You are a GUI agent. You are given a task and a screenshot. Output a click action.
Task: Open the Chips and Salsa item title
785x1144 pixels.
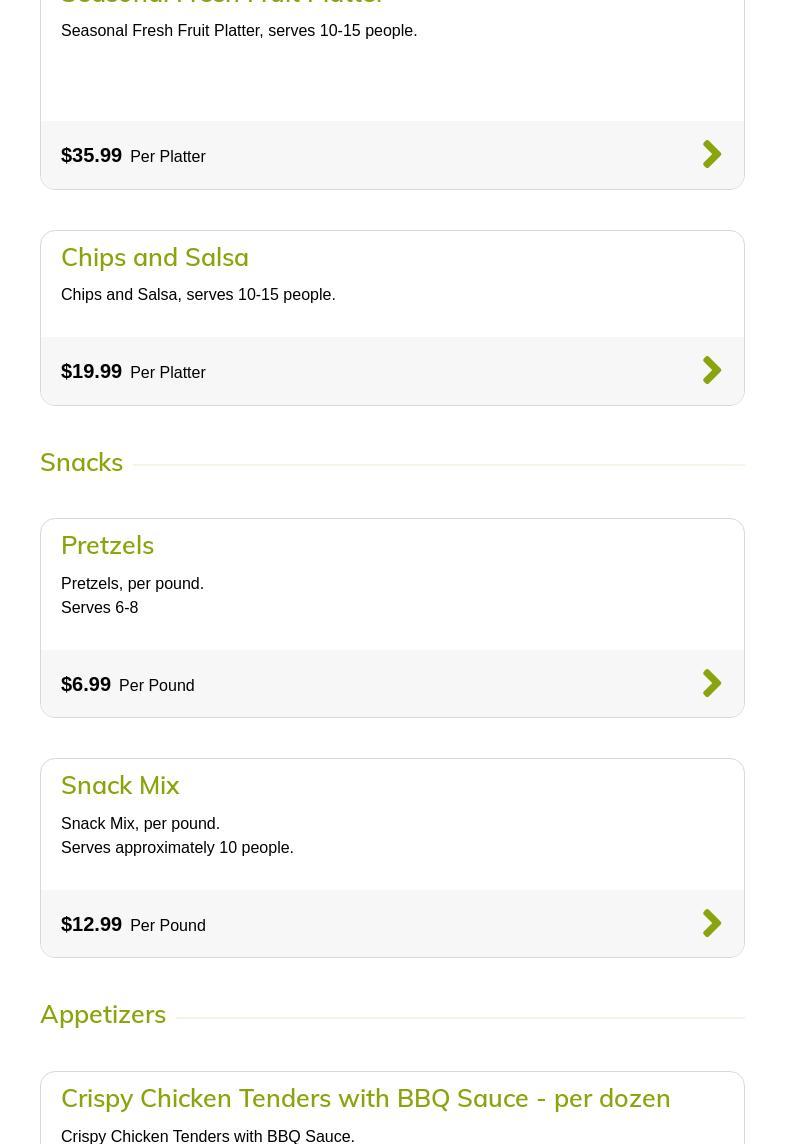(x=155, y=257)
